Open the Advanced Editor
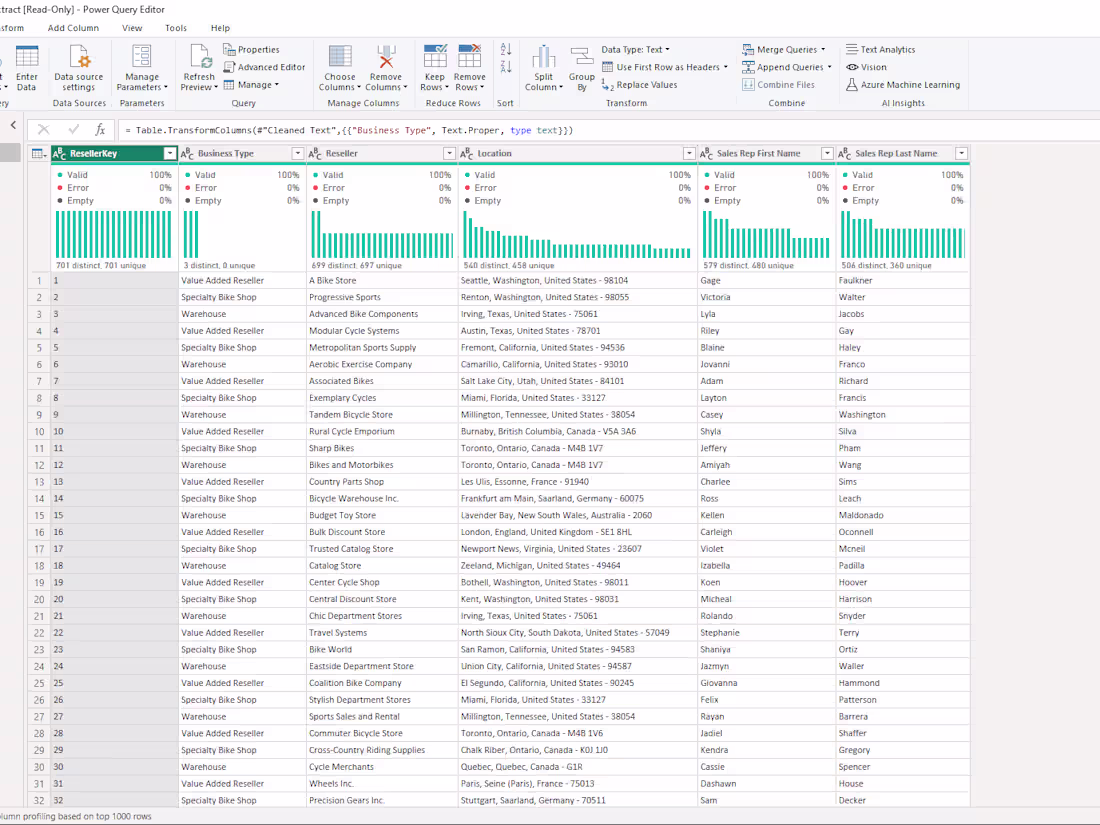The image size is (1100, 825). pos(265,65)
